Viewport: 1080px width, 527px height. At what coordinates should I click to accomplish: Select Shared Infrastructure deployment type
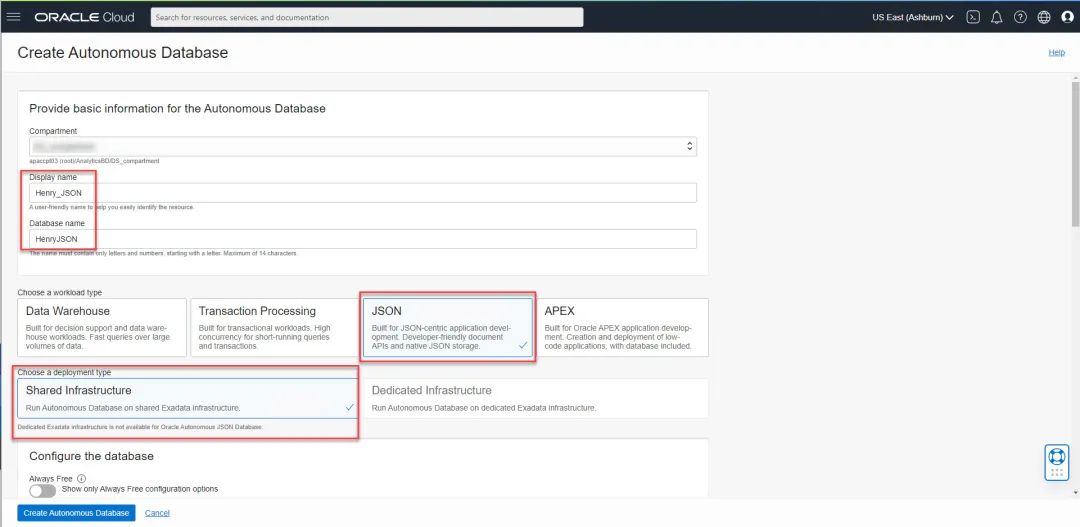[188, 398]
